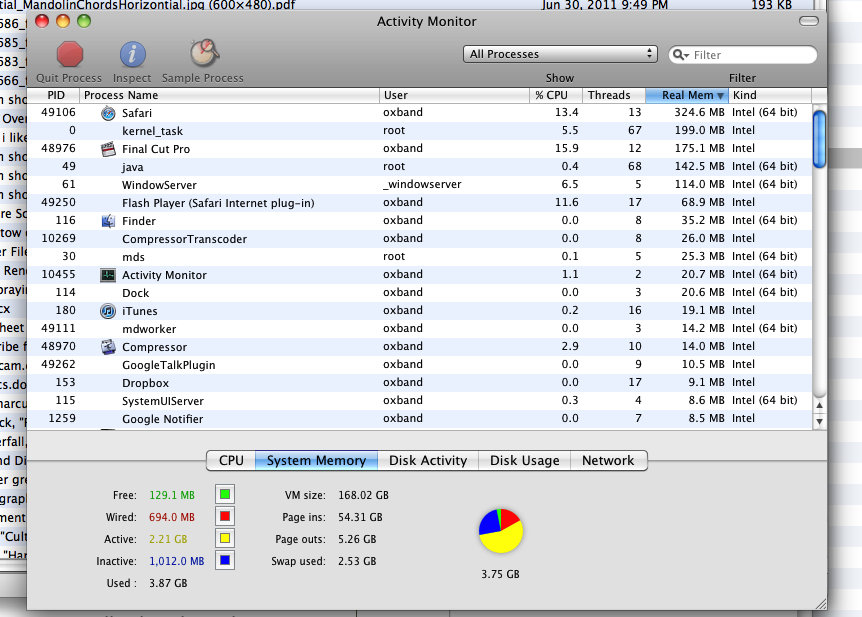Select the Activity Monitor app icon in list
862x617 pixels.
click(108, 275)
